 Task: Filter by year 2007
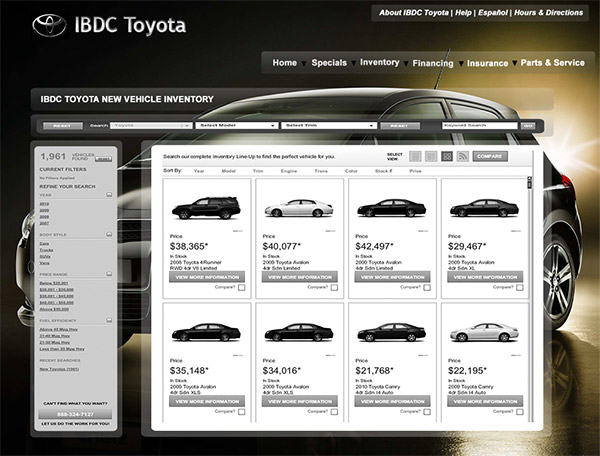pos(44,223)
